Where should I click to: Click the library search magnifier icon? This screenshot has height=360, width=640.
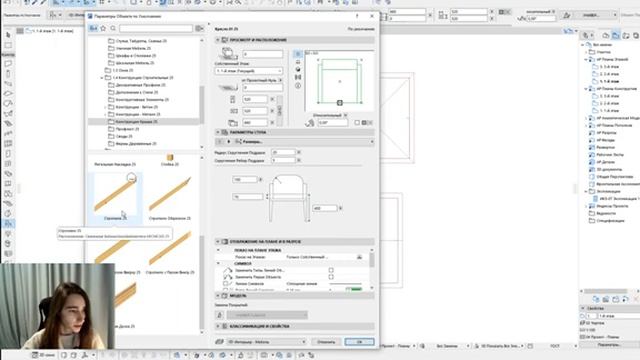click(x=113, y=29)
